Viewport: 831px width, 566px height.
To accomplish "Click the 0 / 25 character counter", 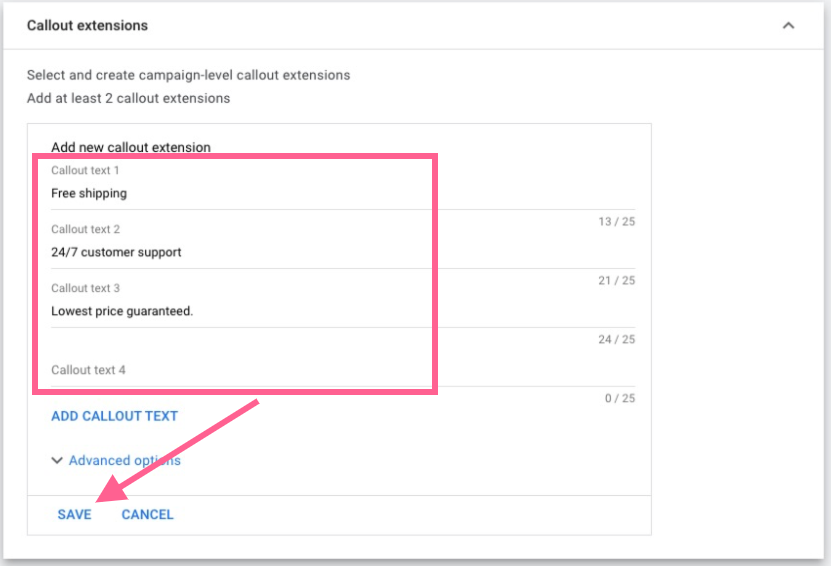I will (x=620, y=399).
